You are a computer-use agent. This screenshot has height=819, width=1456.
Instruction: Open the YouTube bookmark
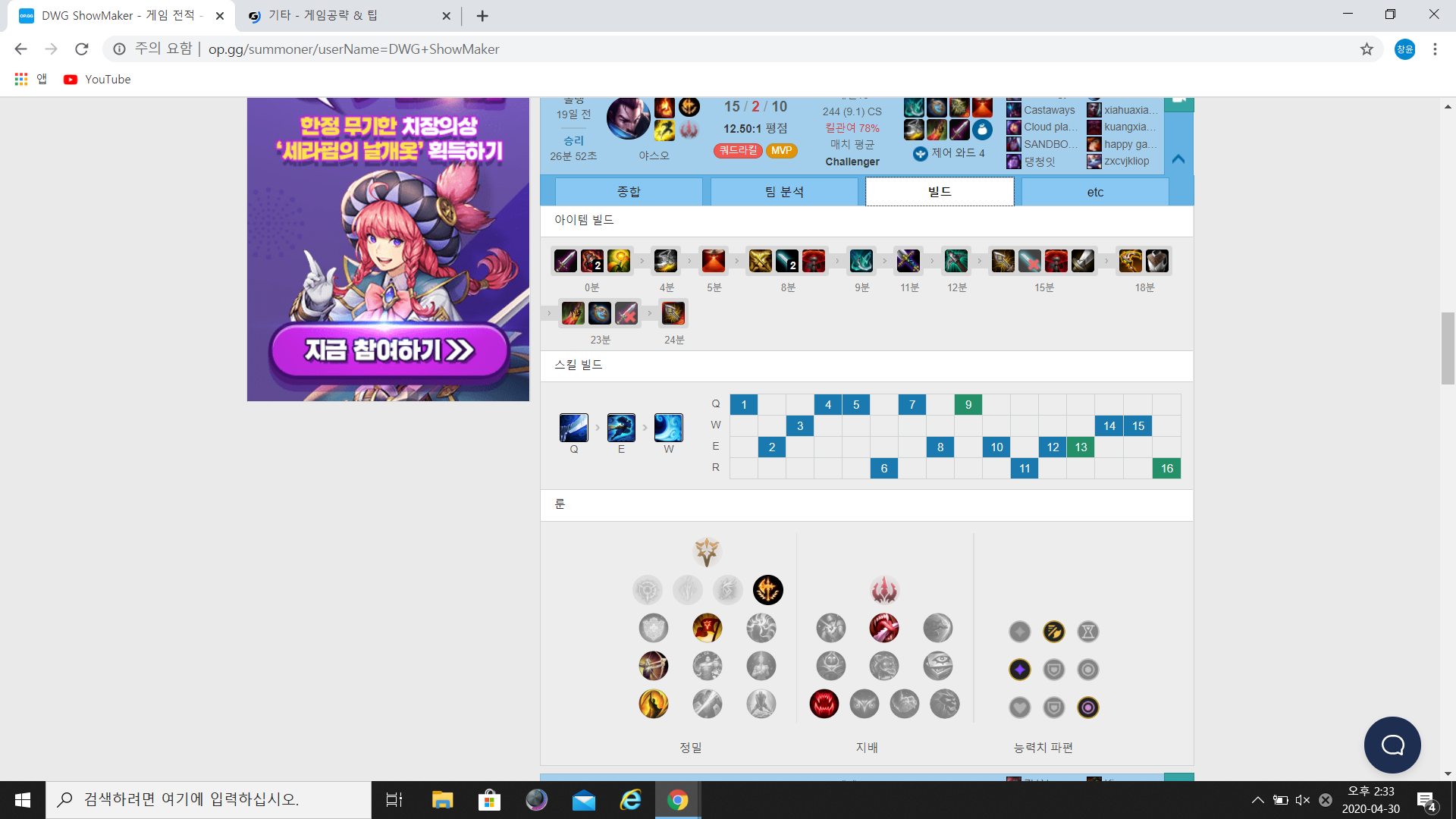click(97, 79)
